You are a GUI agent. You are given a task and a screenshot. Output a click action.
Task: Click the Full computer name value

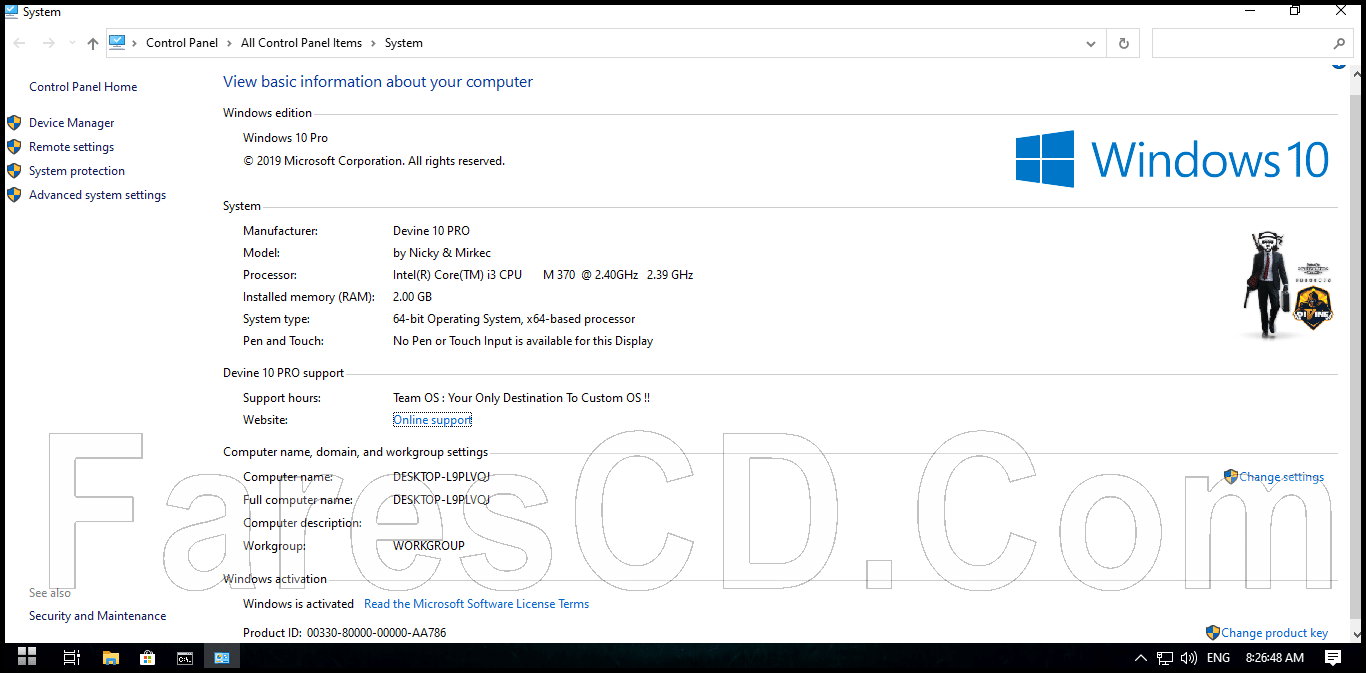coord(441,500)
